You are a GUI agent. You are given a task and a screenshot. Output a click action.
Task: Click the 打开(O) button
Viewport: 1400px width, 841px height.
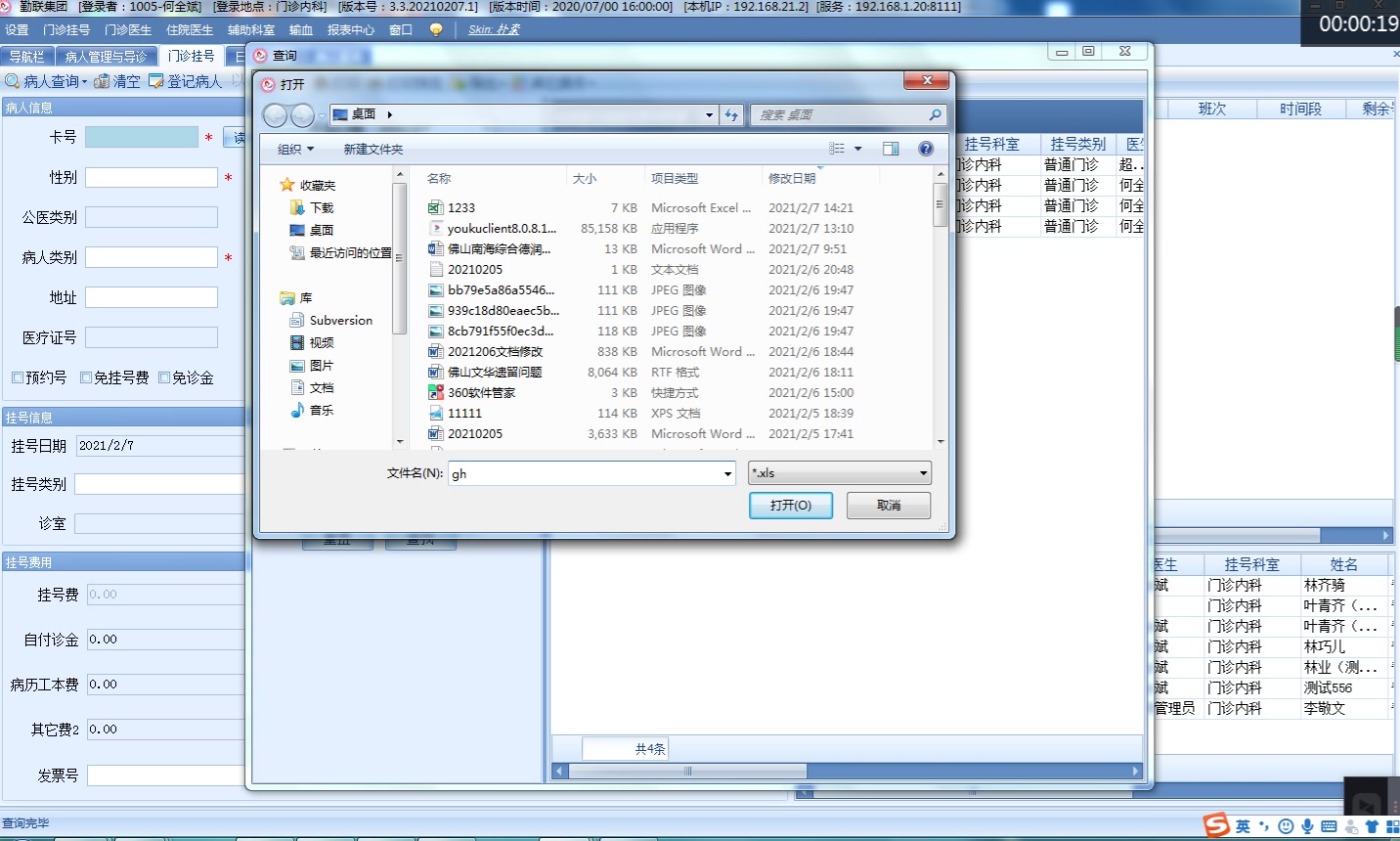click(x=791, y=506)
